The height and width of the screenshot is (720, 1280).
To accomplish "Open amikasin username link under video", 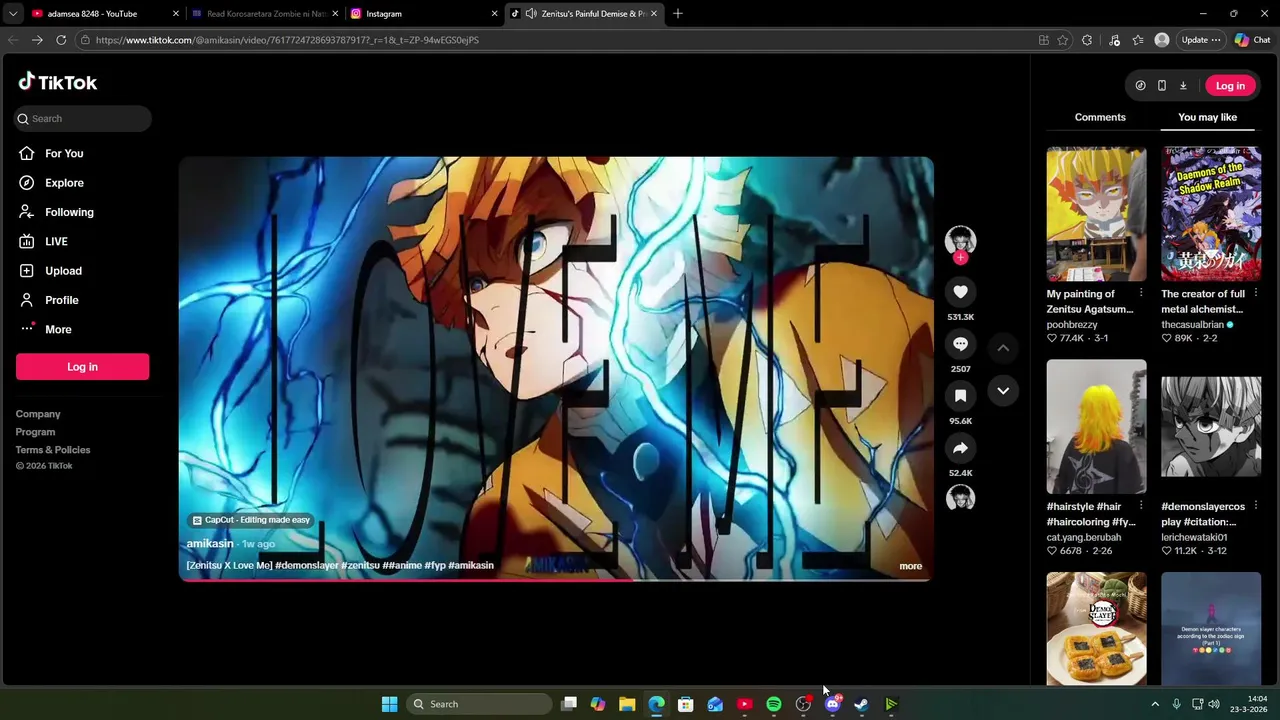I will 210,544.
